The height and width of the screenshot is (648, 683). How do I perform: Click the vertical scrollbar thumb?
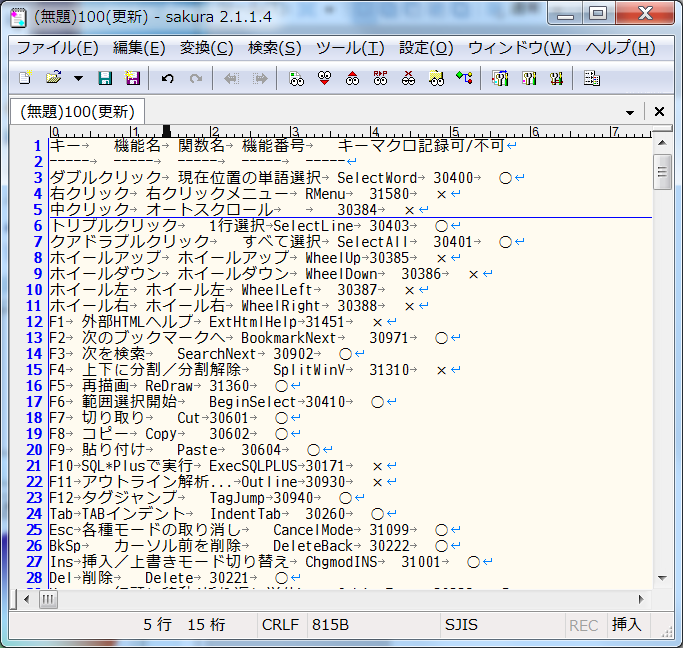662,172
